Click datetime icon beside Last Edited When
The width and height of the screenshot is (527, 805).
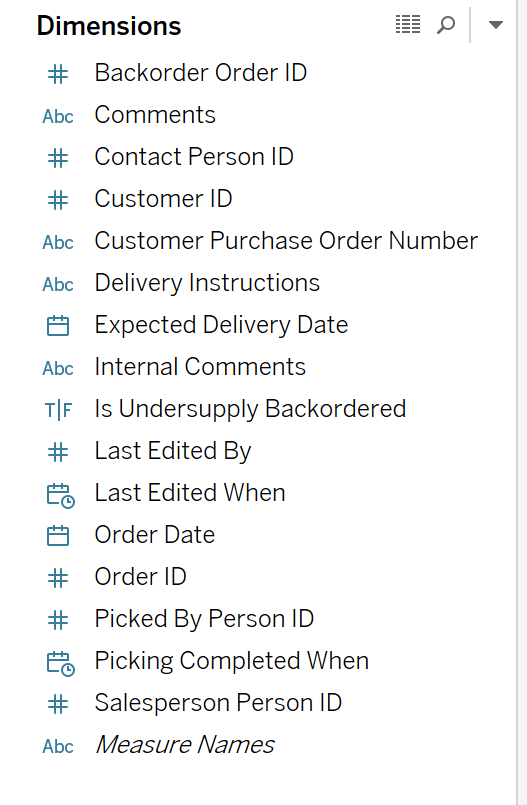click(x=61, y=495)
